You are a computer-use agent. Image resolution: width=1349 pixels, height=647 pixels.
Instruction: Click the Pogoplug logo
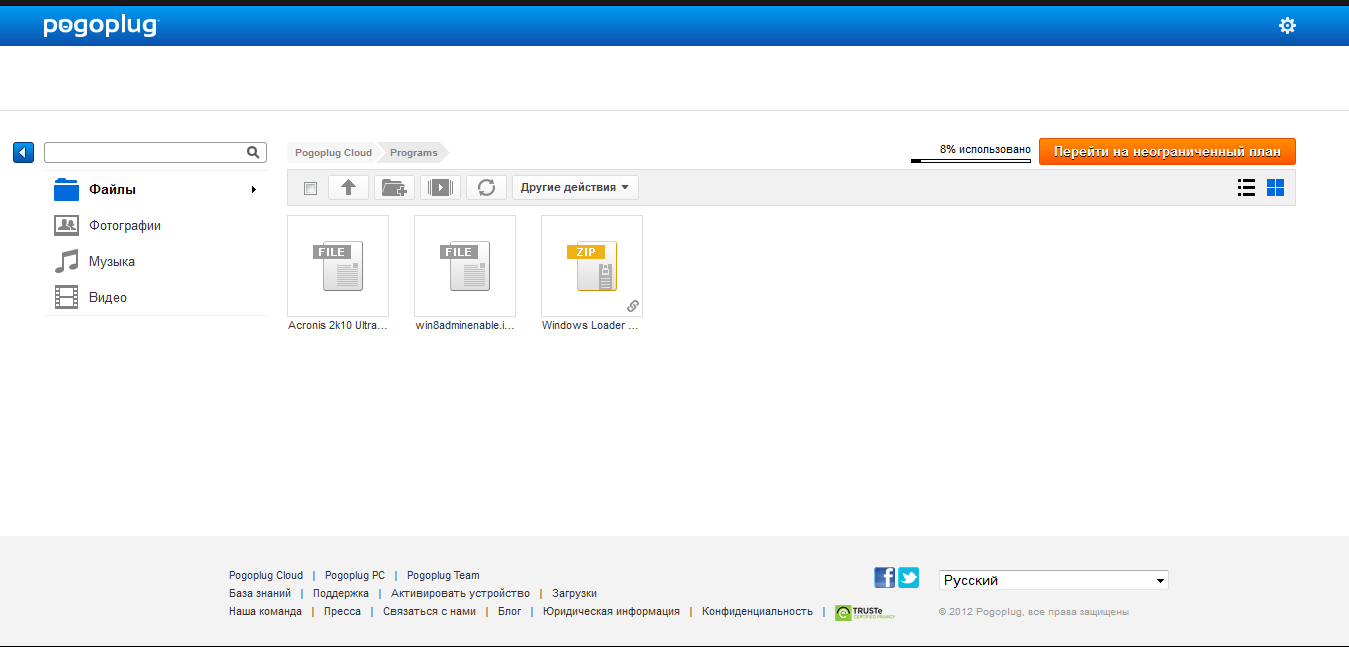[101, 26]
